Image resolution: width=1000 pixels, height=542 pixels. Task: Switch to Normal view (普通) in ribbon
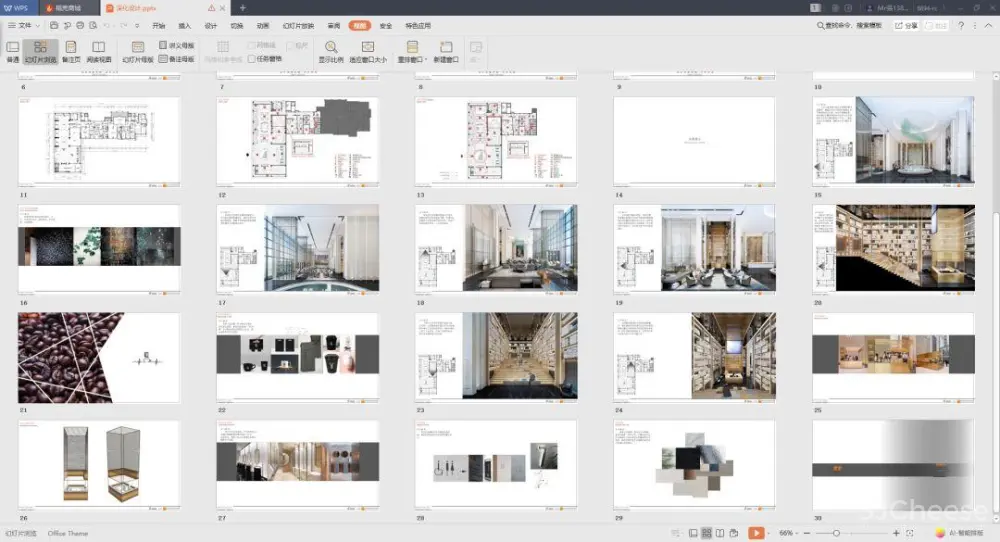click(x=13, y=51)
